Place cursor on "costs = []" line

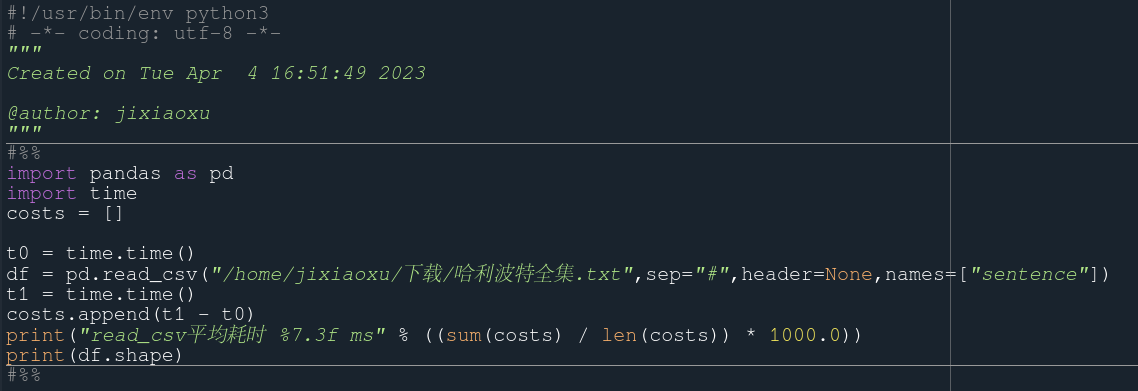click(x=65, y=214)
